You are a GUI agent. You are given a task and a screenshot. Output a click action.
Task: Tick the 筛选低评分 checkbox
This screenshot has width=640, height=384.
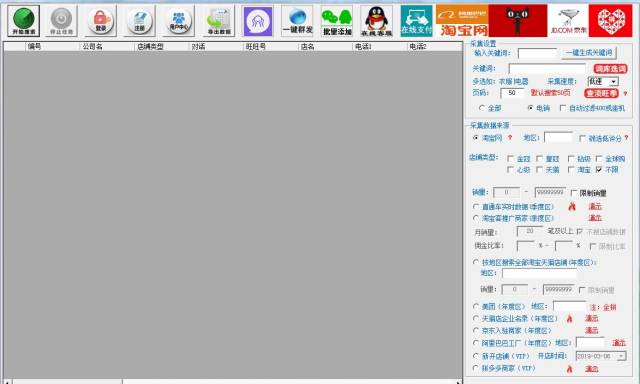582,138
